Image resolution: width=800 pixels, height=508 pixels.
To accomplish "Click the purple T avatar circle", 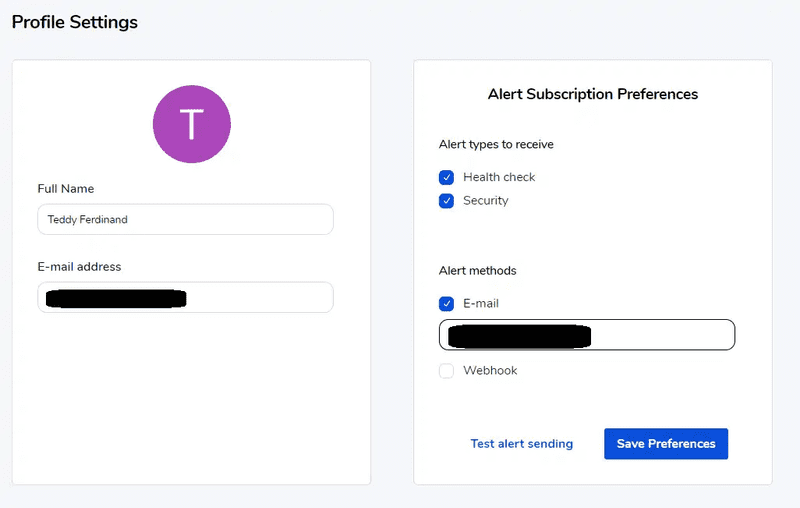I will [191, 125].
